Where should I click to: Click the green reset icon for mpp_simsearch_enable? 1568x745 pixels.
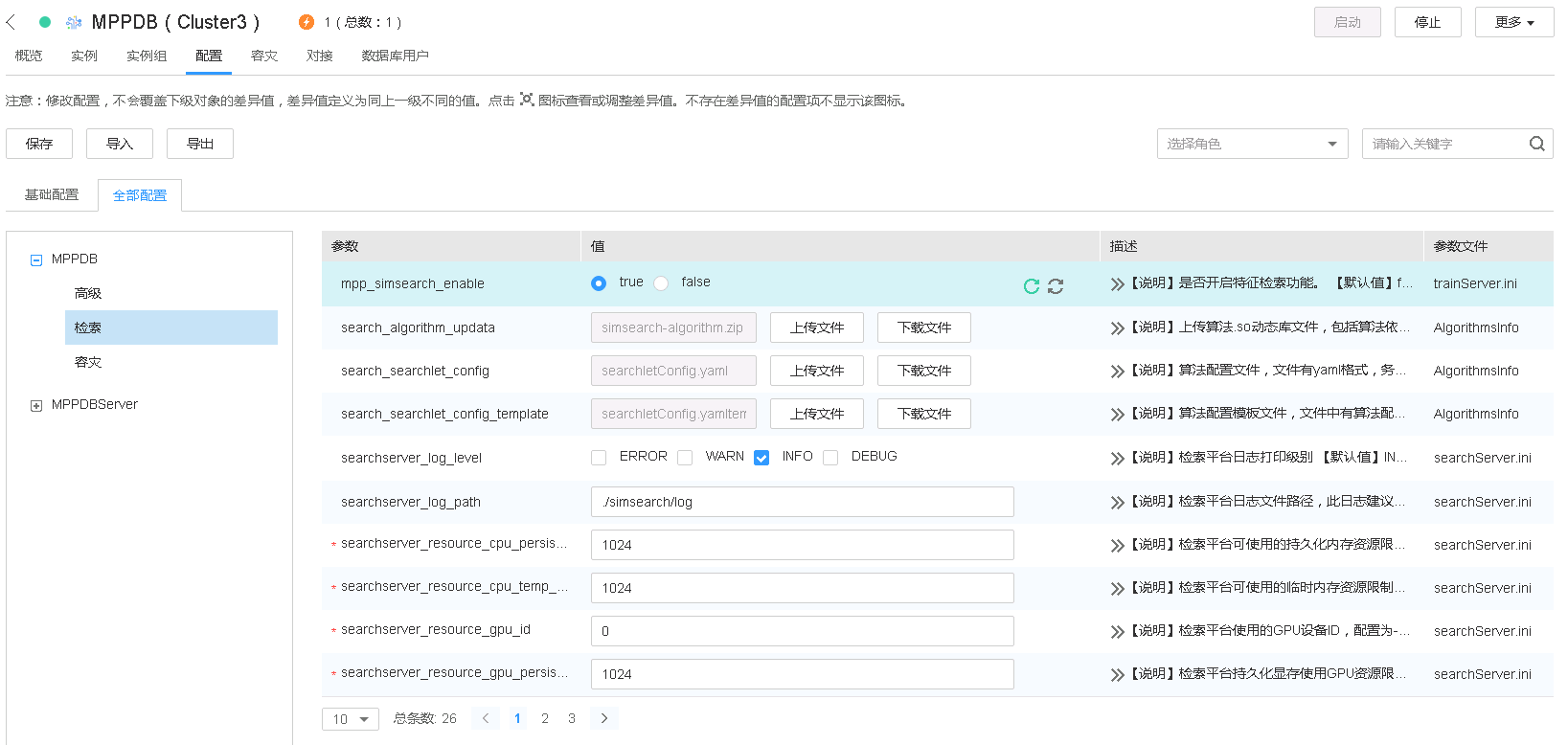coord(1032,286)
